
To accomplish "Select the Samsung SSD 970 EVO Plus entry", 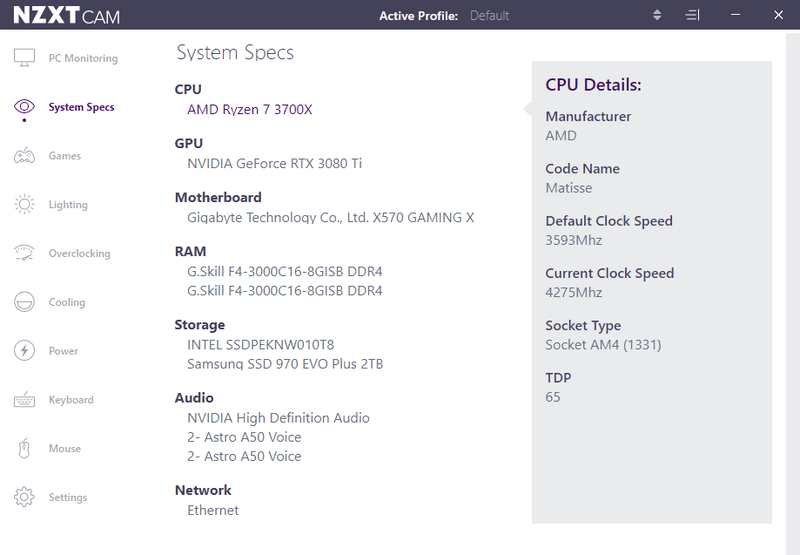I will tap(285, 364).
